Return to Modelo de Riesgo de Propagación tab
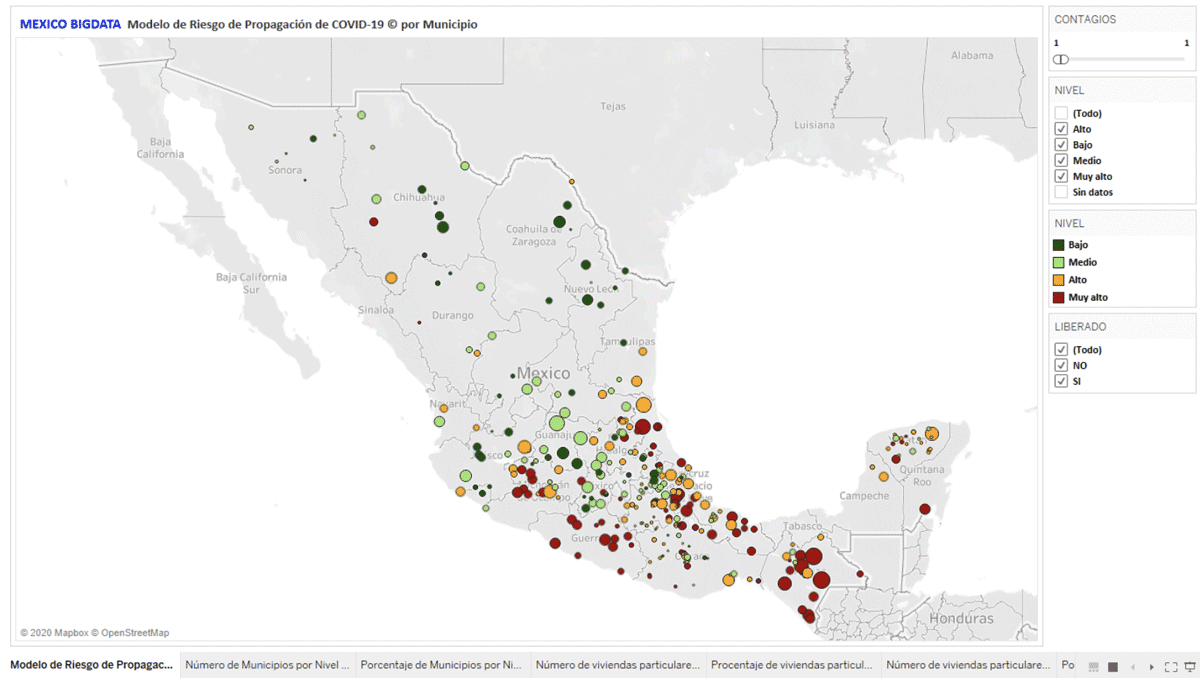Image resolution: width=1200 pixels, height=689 pixels. tap(90, 664)
